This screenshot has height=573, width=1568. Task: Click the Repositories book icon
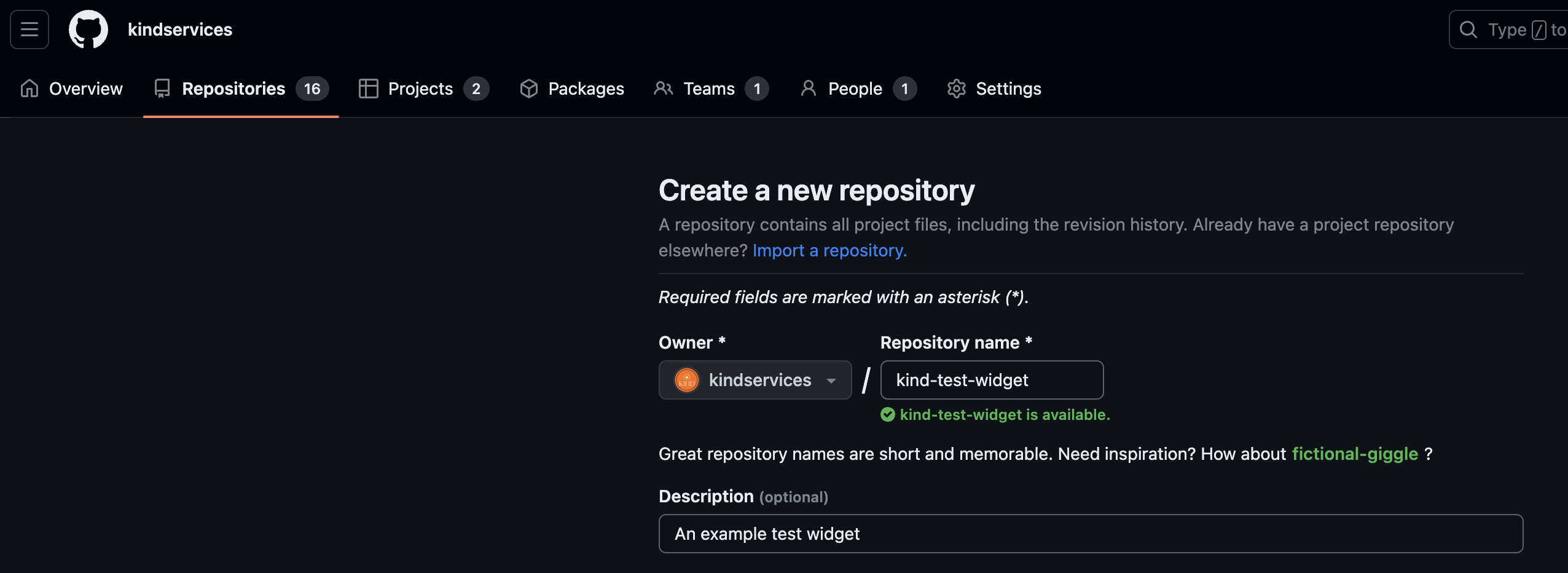[x=162, y=89]
